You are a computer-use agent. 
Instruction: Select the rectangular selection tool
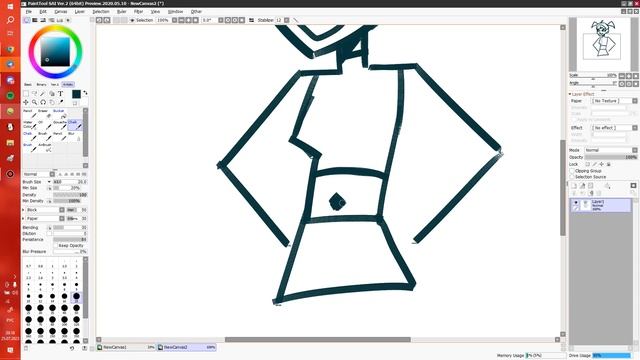26,94
